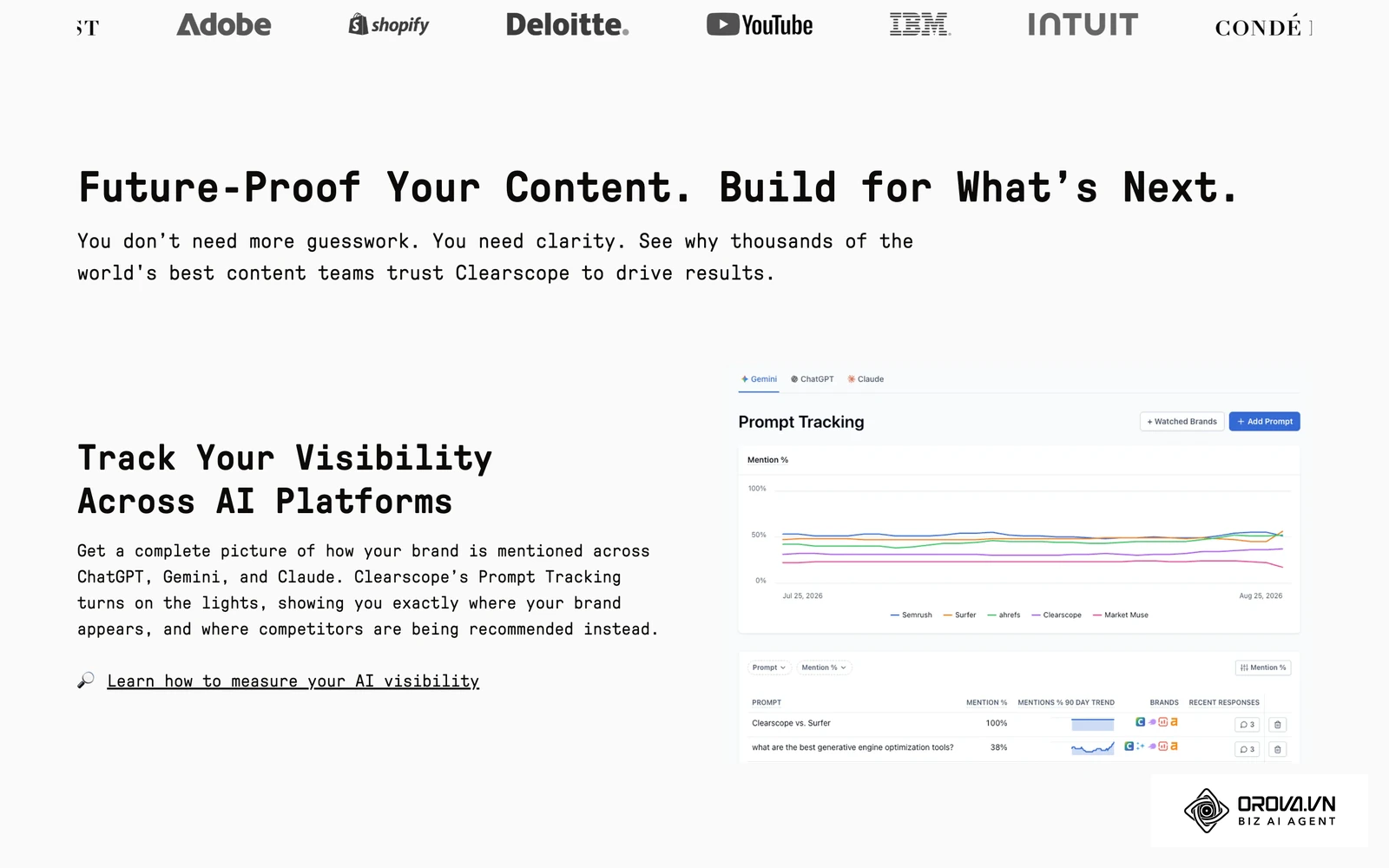This screenshot has height=868, width=1389.
Task: Toggle Surfer series in chart legend
Action: tap(960, 615)
